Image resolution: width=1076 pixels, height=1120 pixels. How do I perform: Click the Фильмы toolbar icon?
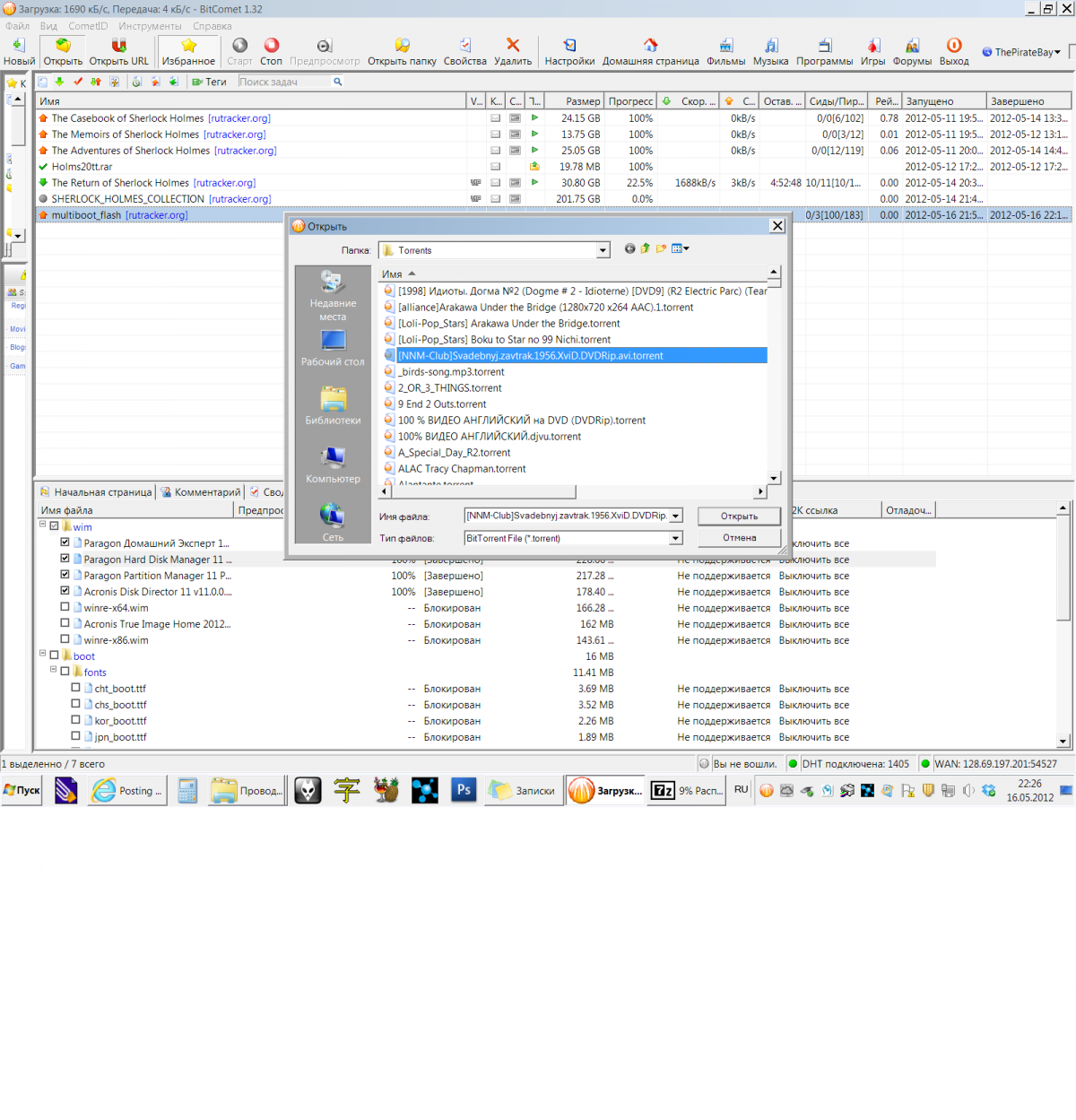pyautogui.click(x=725, y=45)
